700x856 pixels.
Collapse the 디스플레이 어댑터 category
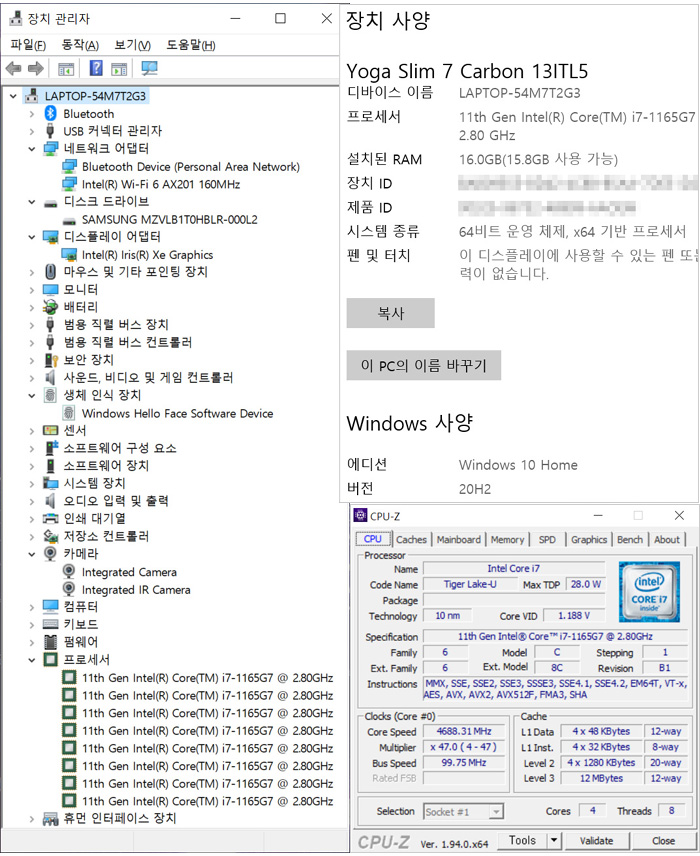(32, 237)
